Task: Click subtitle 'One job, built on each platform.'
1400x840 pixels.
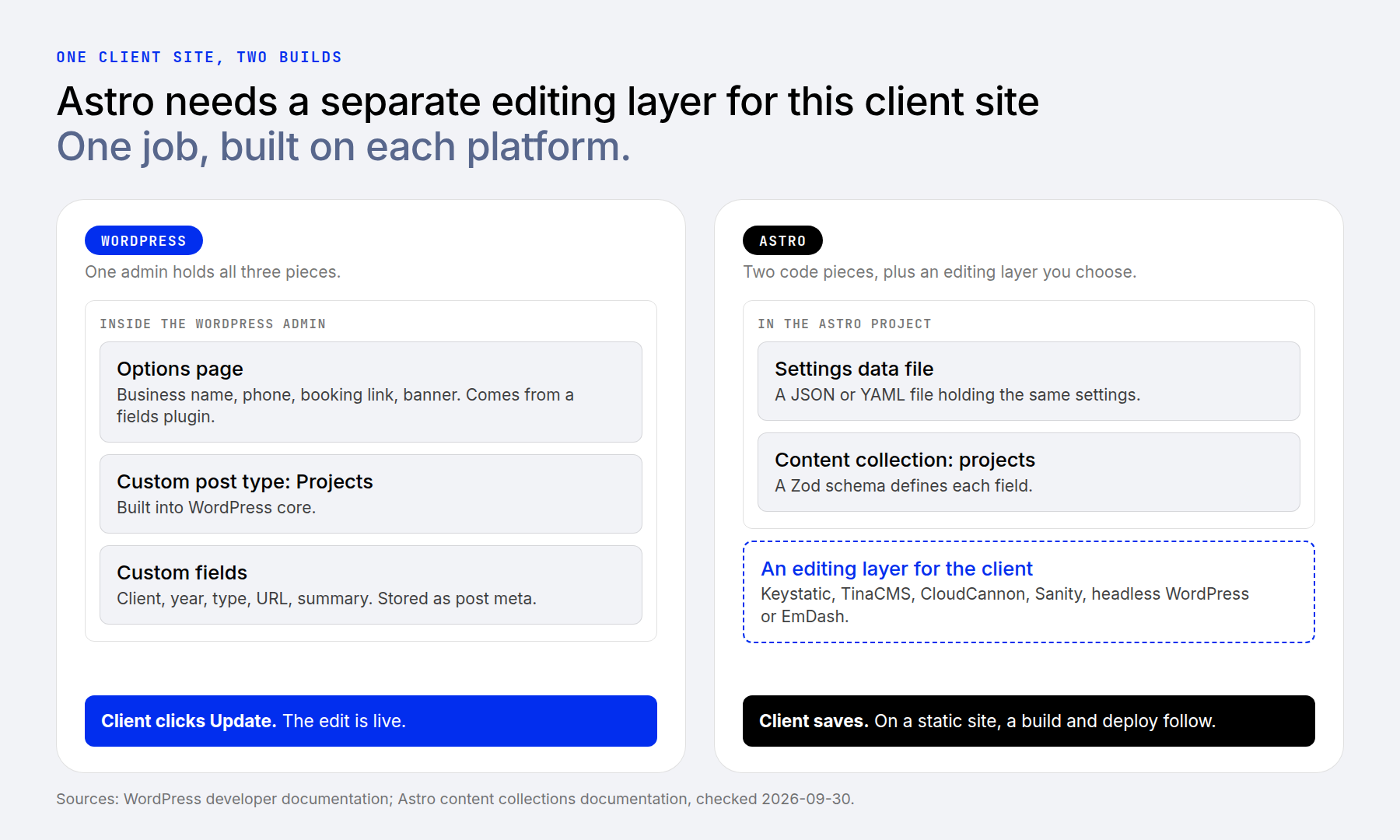Action: pyautogui.click(x=343, y=147)
